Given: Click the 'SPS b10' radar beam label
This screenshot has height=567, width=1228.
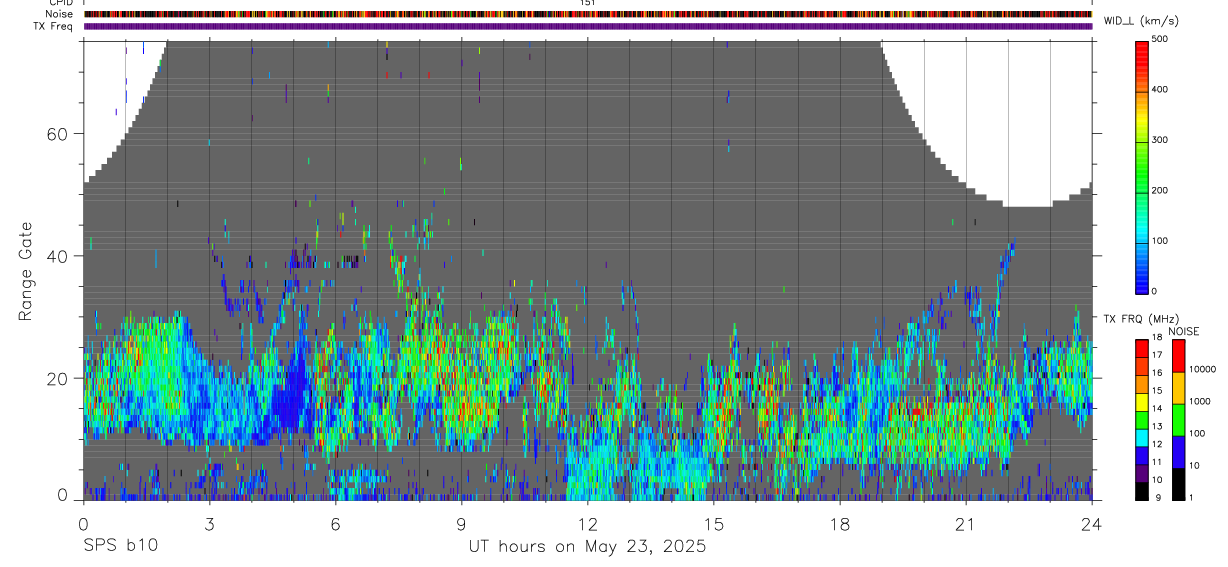Looking at the screenshot, I should 120,546.
